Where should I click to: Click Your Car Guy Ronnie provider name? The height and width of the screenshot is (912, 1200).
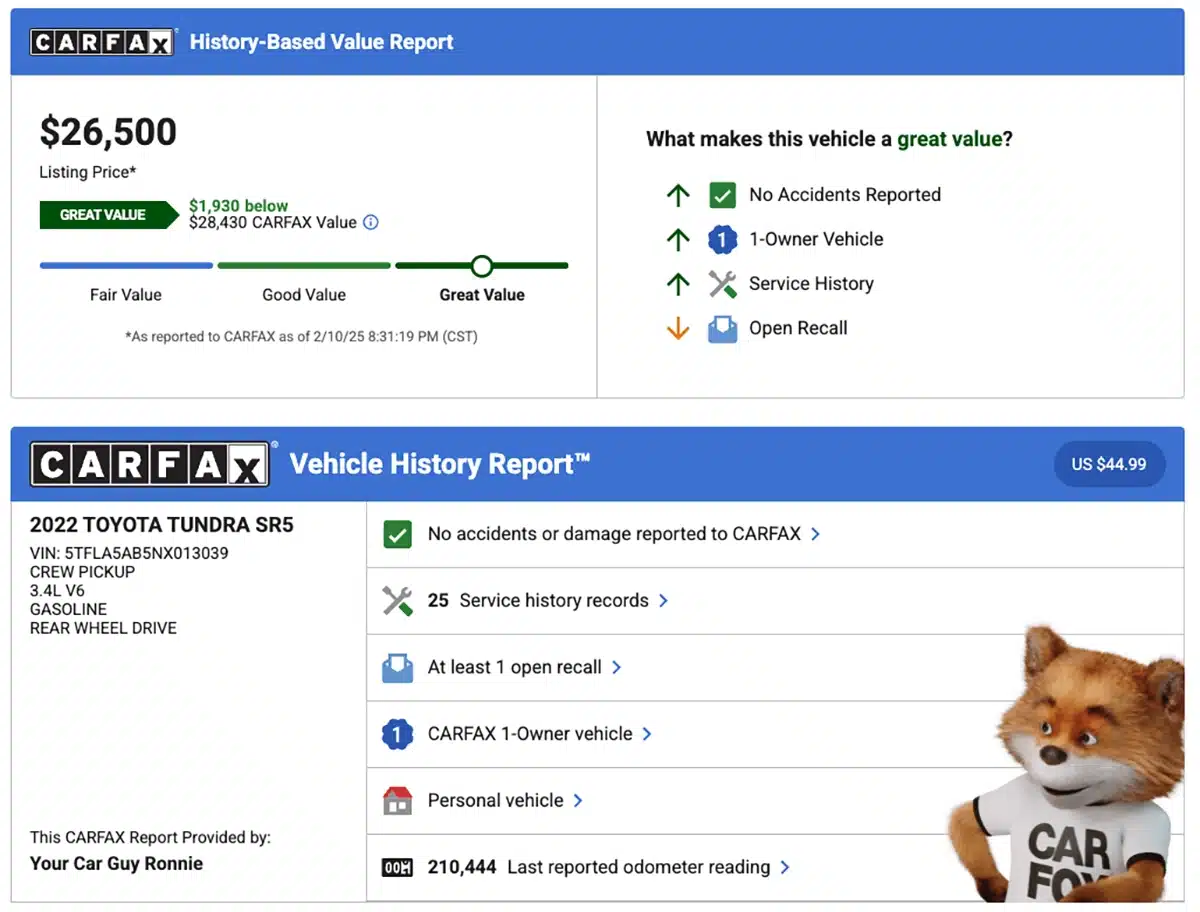[116, 863]
